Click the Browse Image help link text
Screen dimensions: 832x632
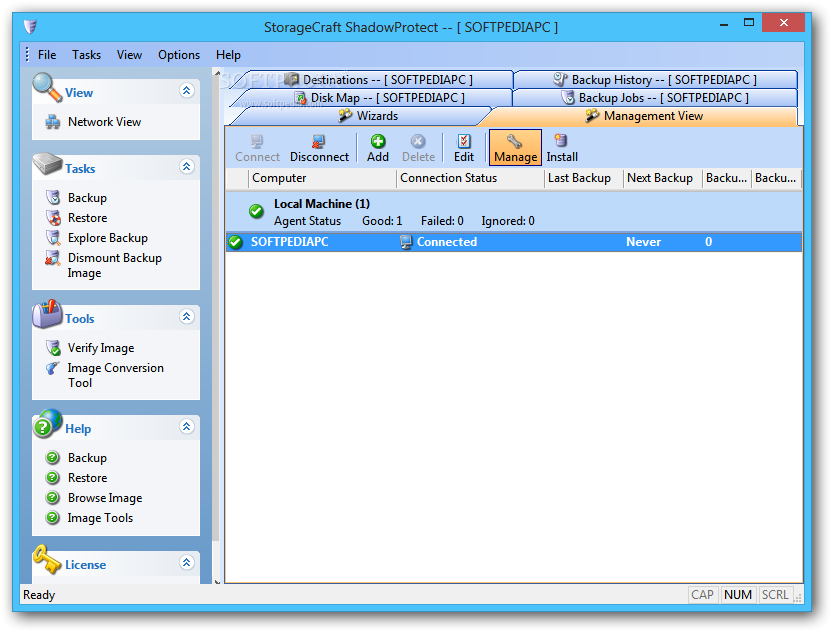pyautogui.click(x=105, y=498)
